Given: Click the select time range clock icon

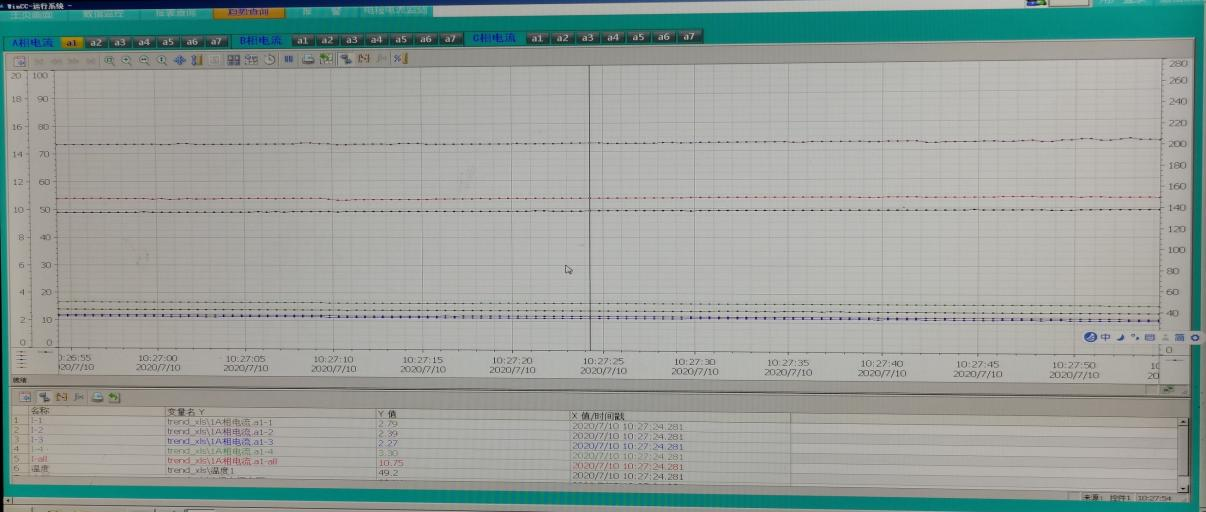Looking at the screenshot, I should (x=269, y=60).
